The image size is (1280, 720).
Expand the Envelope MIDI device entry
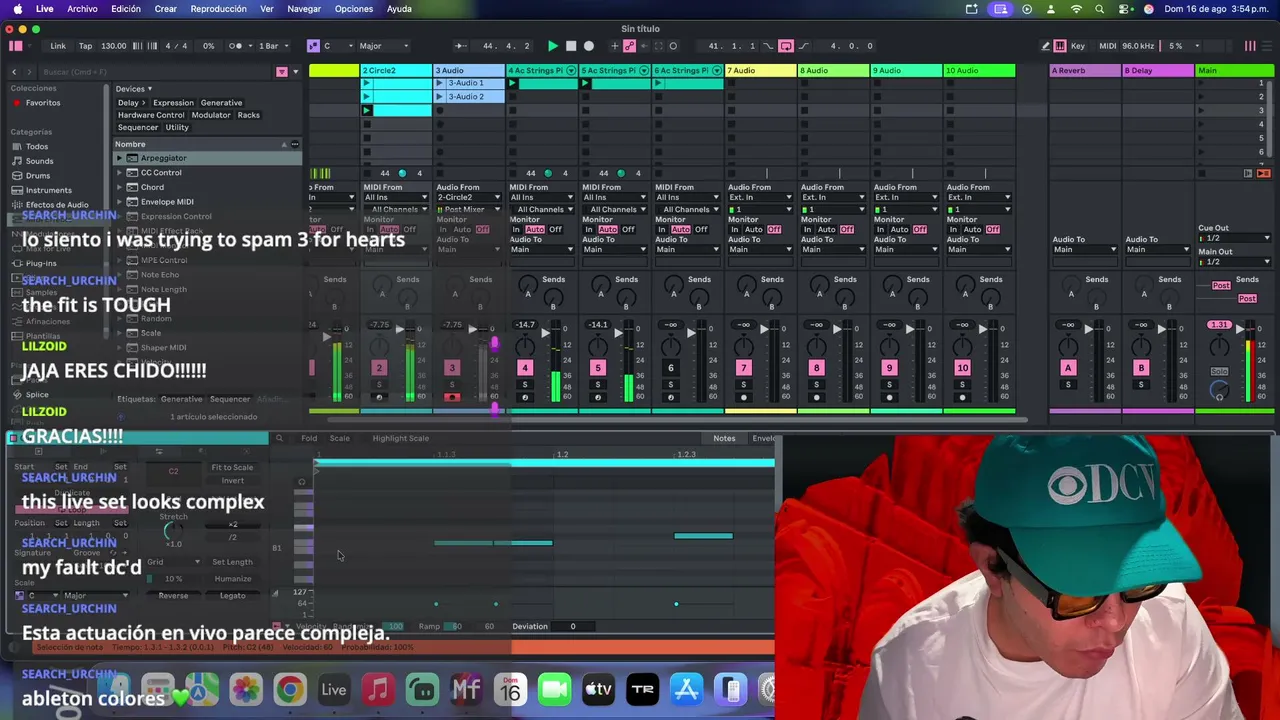pos(119,202)
